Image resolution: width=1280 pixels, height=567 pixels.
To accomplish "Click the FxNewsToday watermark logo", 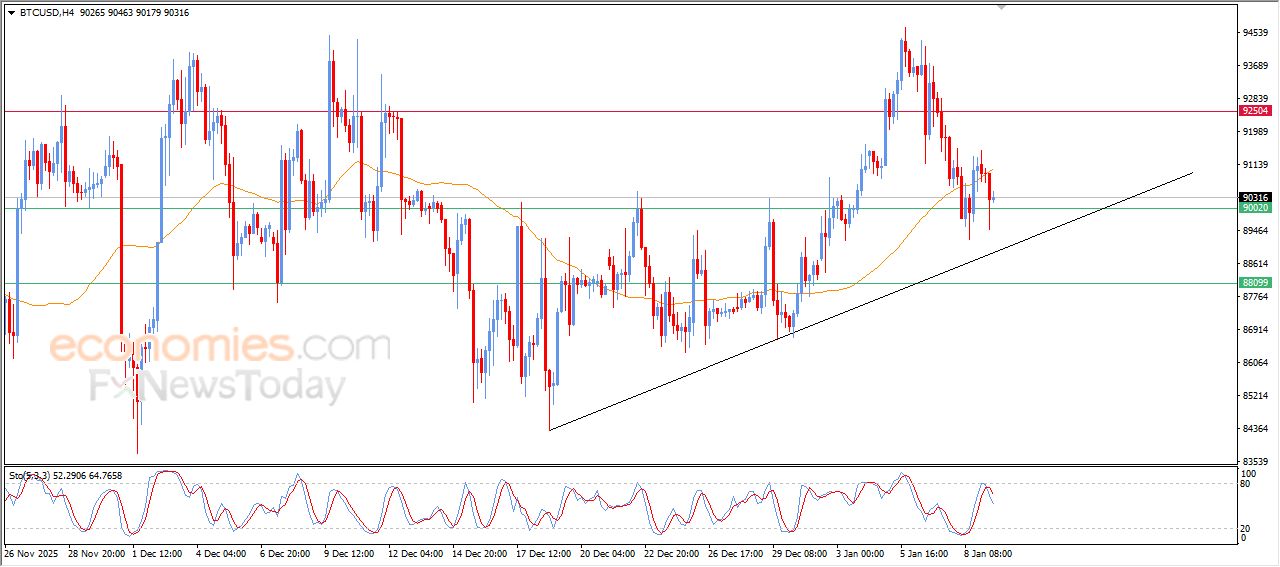I will click(x=217, y=386).
